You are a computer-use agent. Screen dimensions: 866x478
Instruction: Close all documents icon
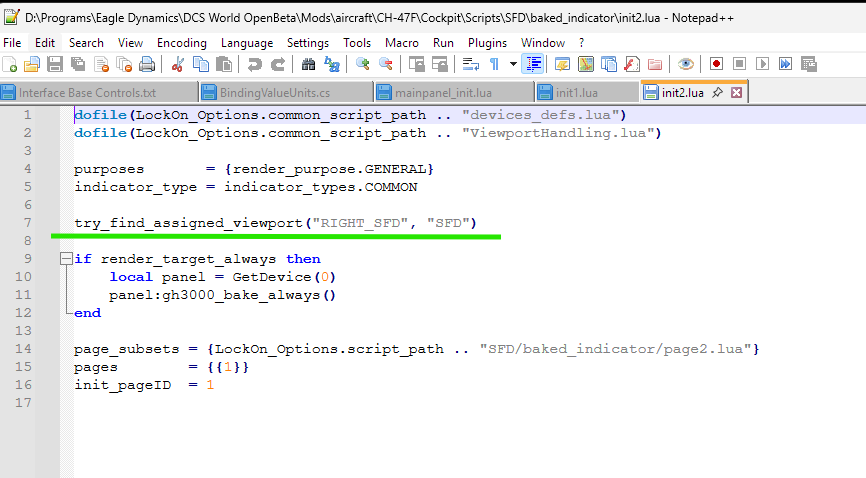124,64
